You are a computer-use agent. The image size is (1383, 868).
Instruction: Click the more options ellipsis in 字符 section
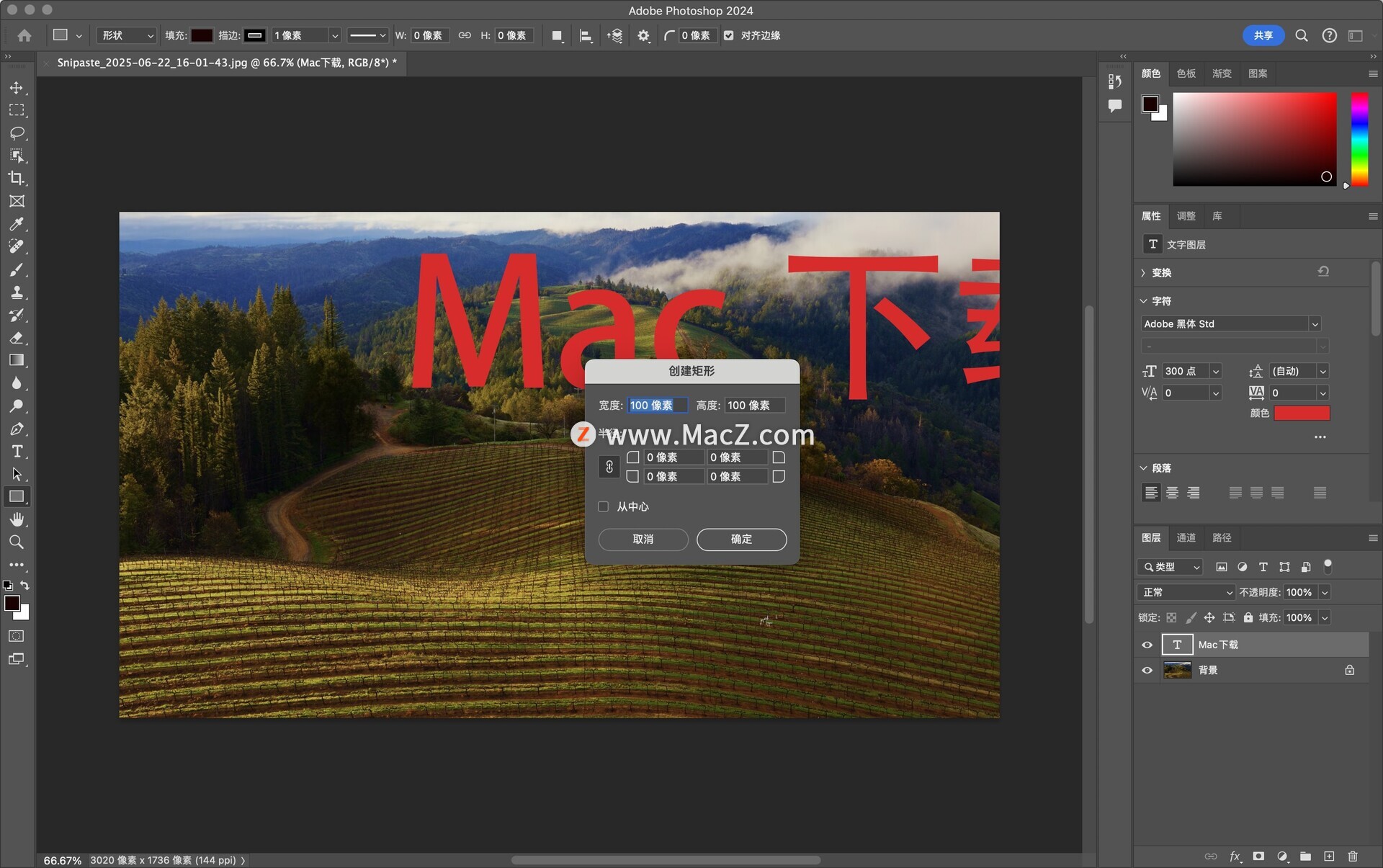(1320, 437)
